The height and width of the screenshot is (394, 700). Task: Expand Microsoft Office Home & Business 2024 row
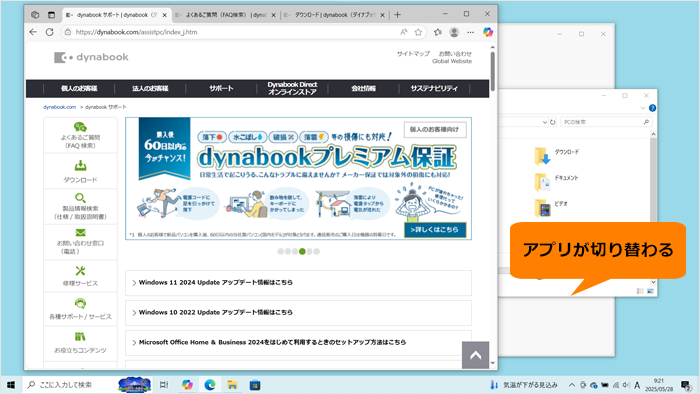point(298,342)
